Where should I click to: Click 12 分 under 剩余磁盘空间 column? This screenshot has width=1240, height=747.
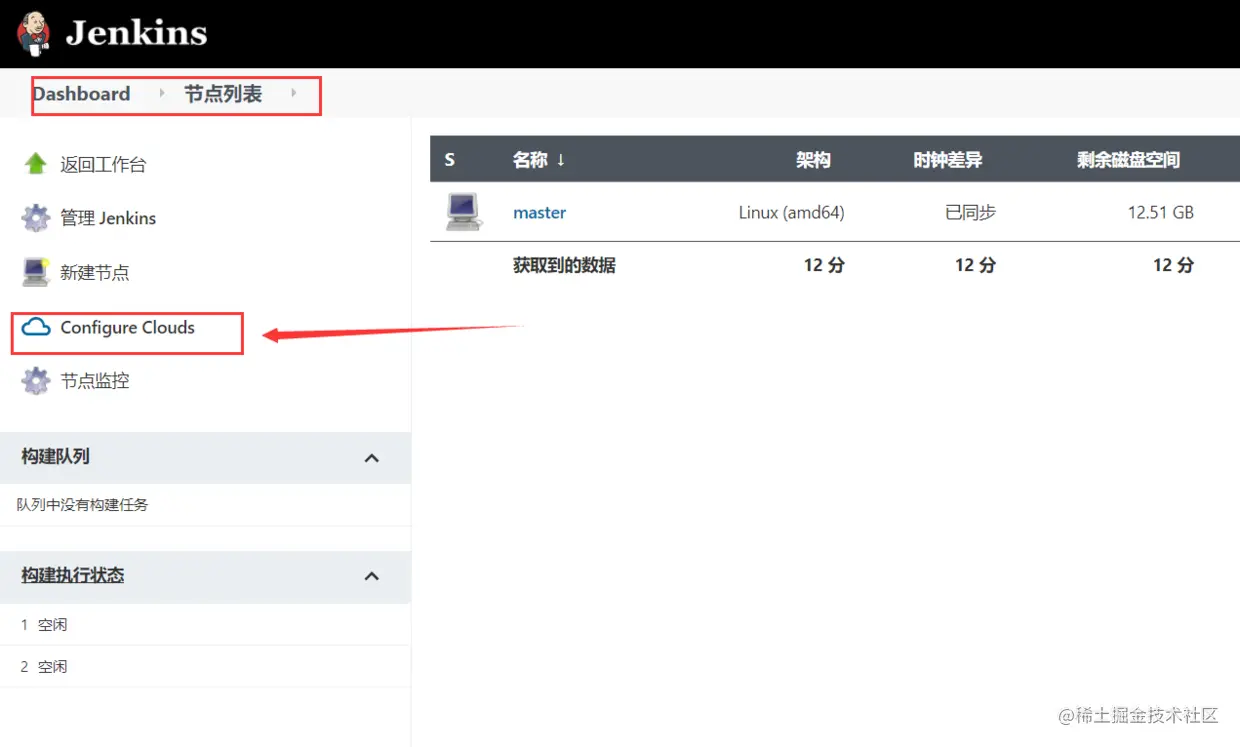click(1174, 266)
